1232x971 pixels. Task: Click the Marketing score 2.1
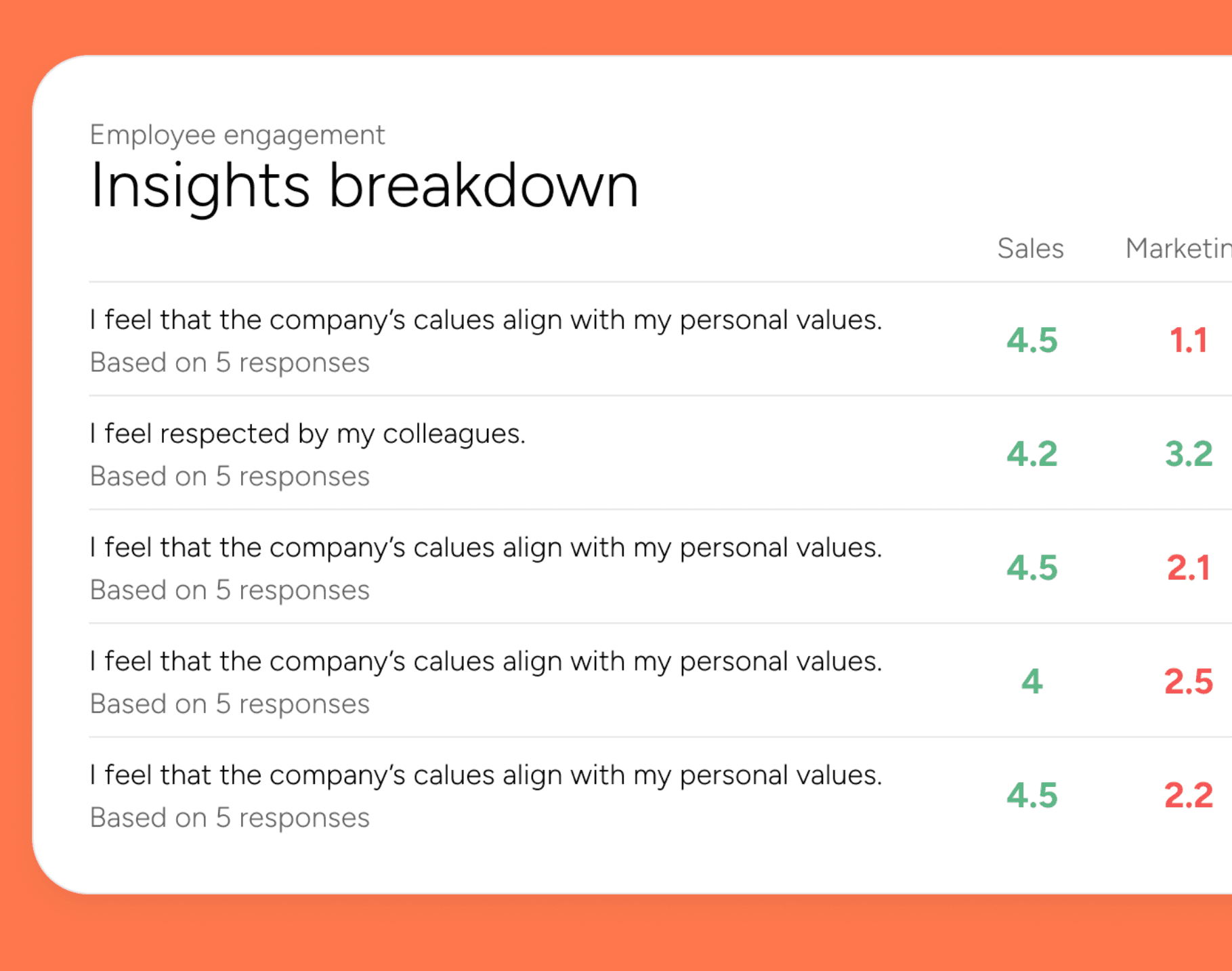coord(1189,567)
